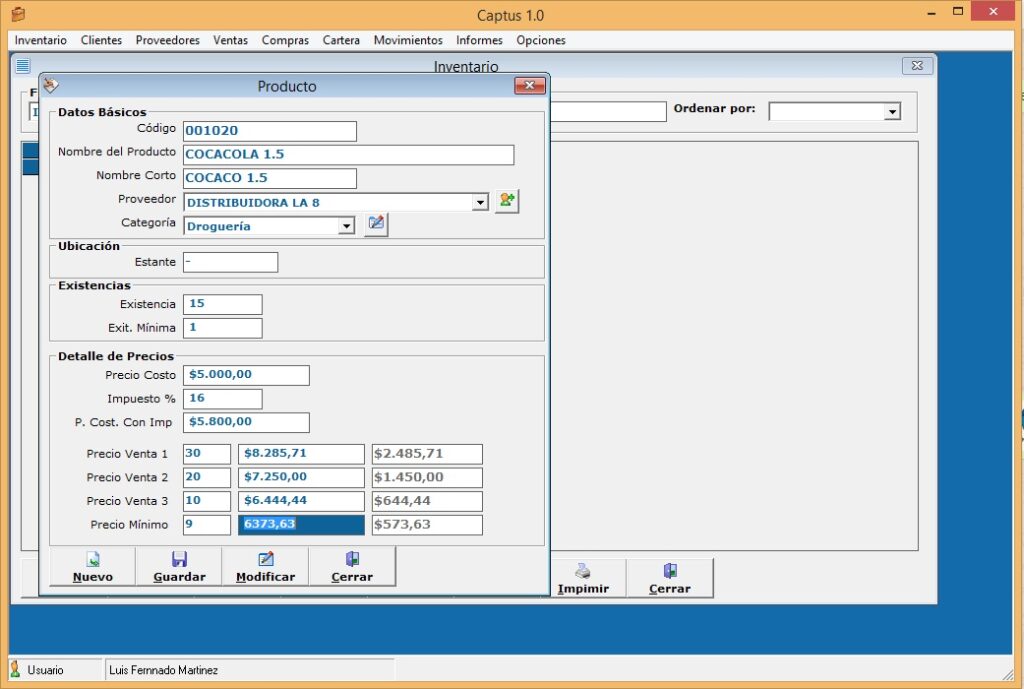This screenshot has height=689, width=1024.
Task: Click Cerrar in the Producto dialog
Action: [x=352, y=566]
